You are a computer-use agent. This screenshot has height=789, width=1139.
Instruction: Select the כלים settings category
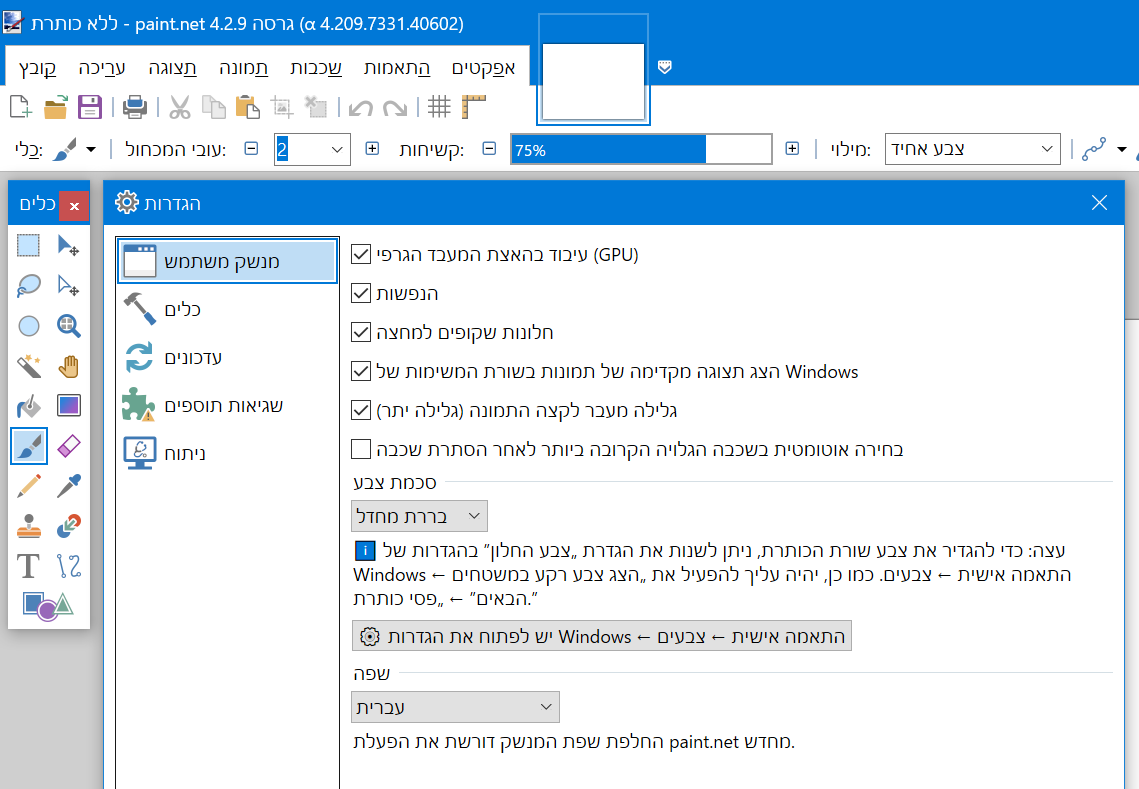coord(227,309)
